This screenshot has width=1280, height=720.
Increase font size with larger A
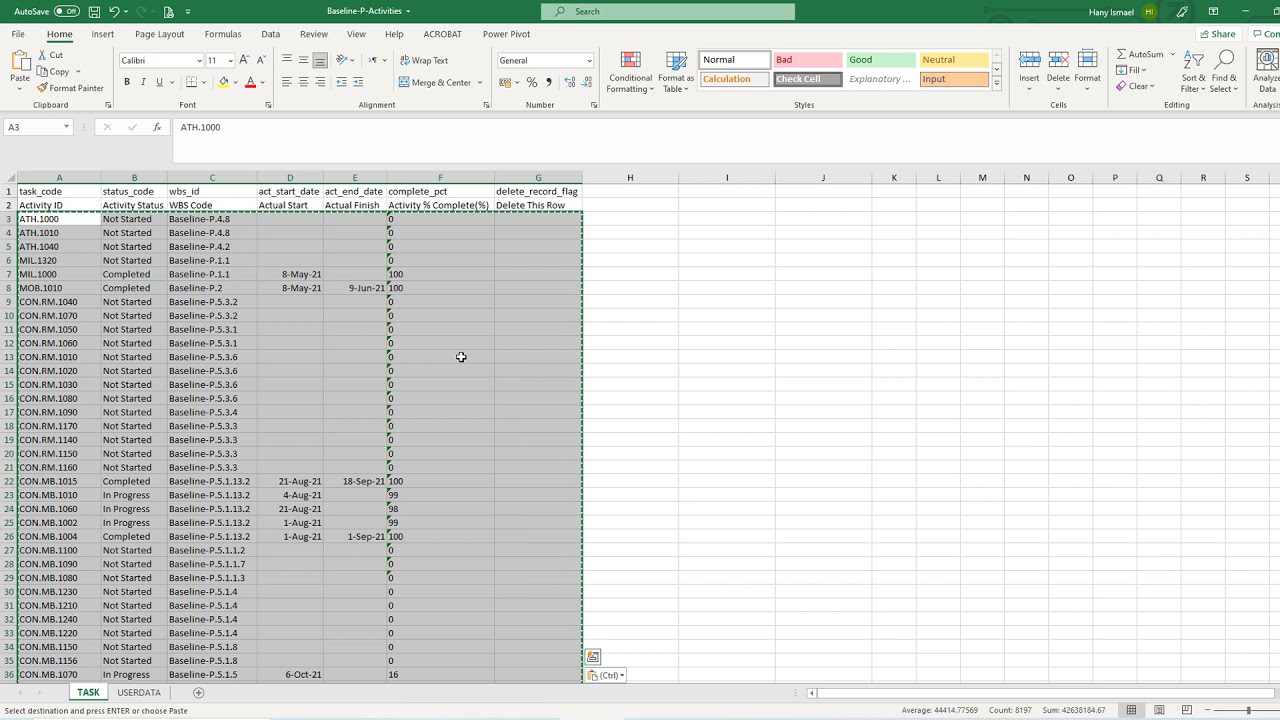pyautogui.click(x=244, y=60)
